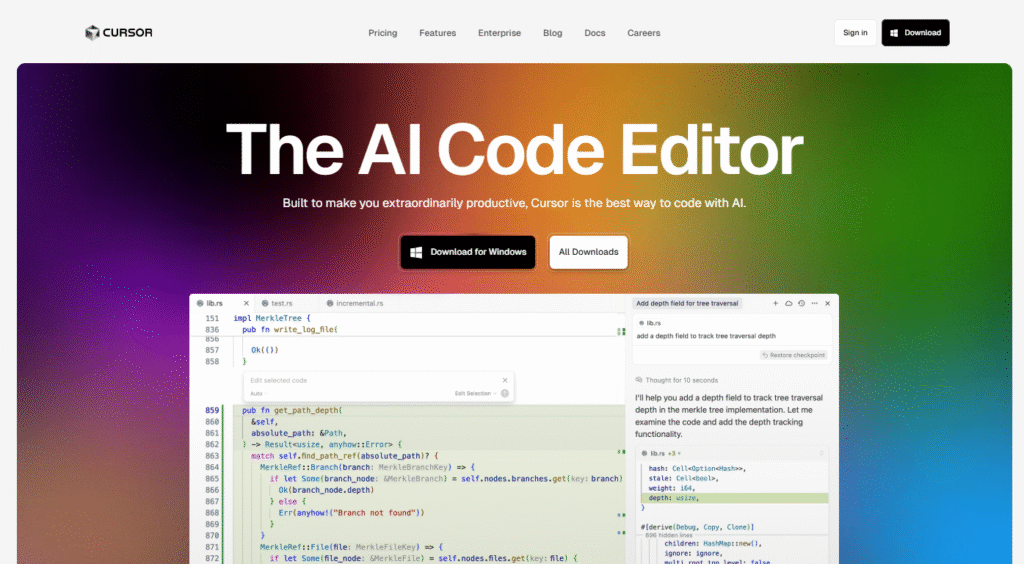This screenshot has width=1024, height=564.
Task: Click the 'pub fn get_path_depth(' code line
Action: 292,411
